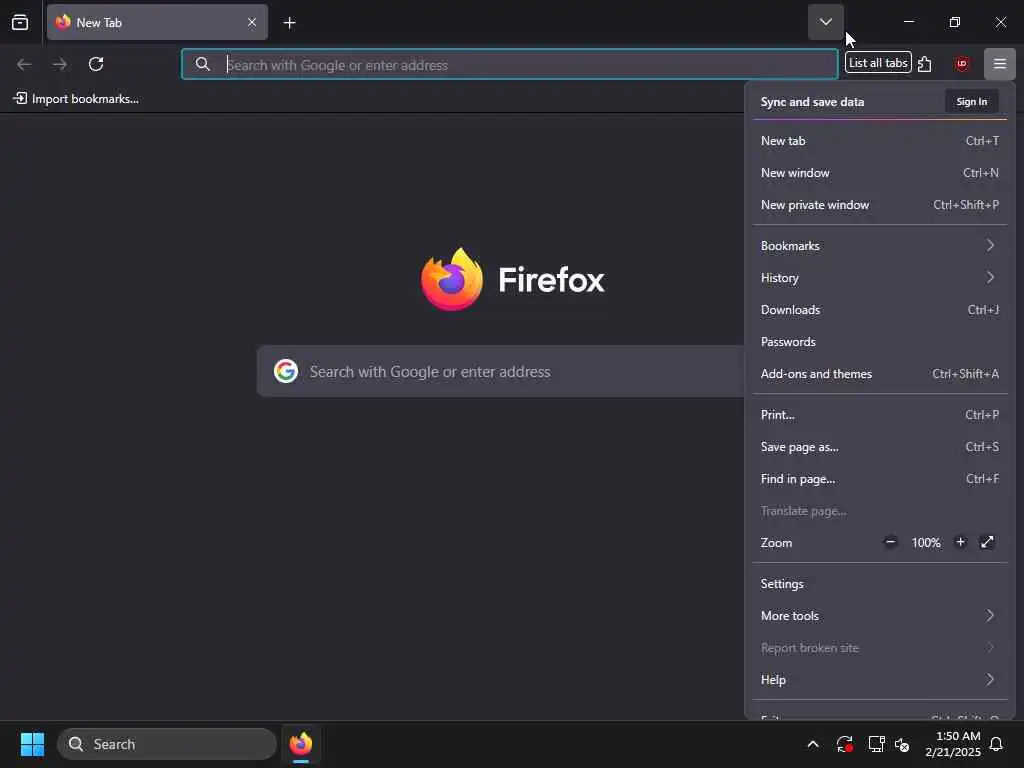
Task: Open Add-ons and themes
Action: 880,374
